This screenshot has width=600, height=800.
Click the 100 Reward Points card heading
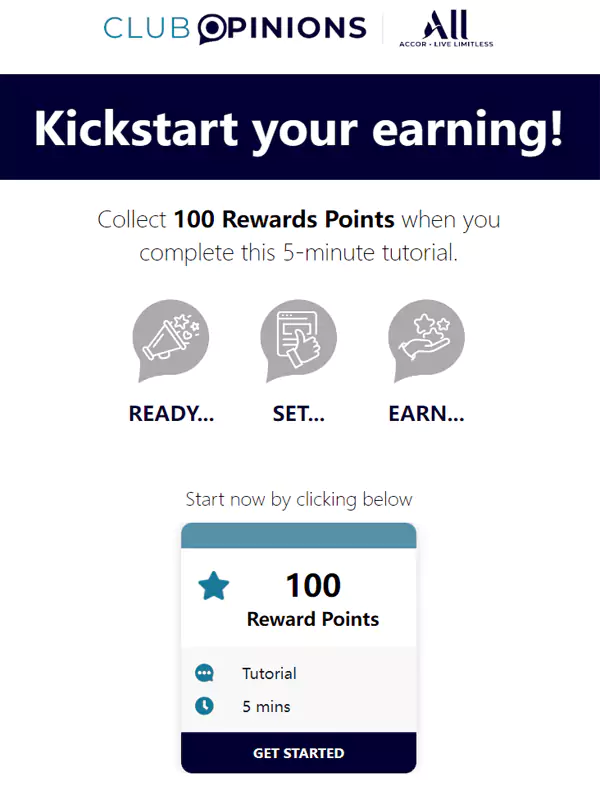313,600
